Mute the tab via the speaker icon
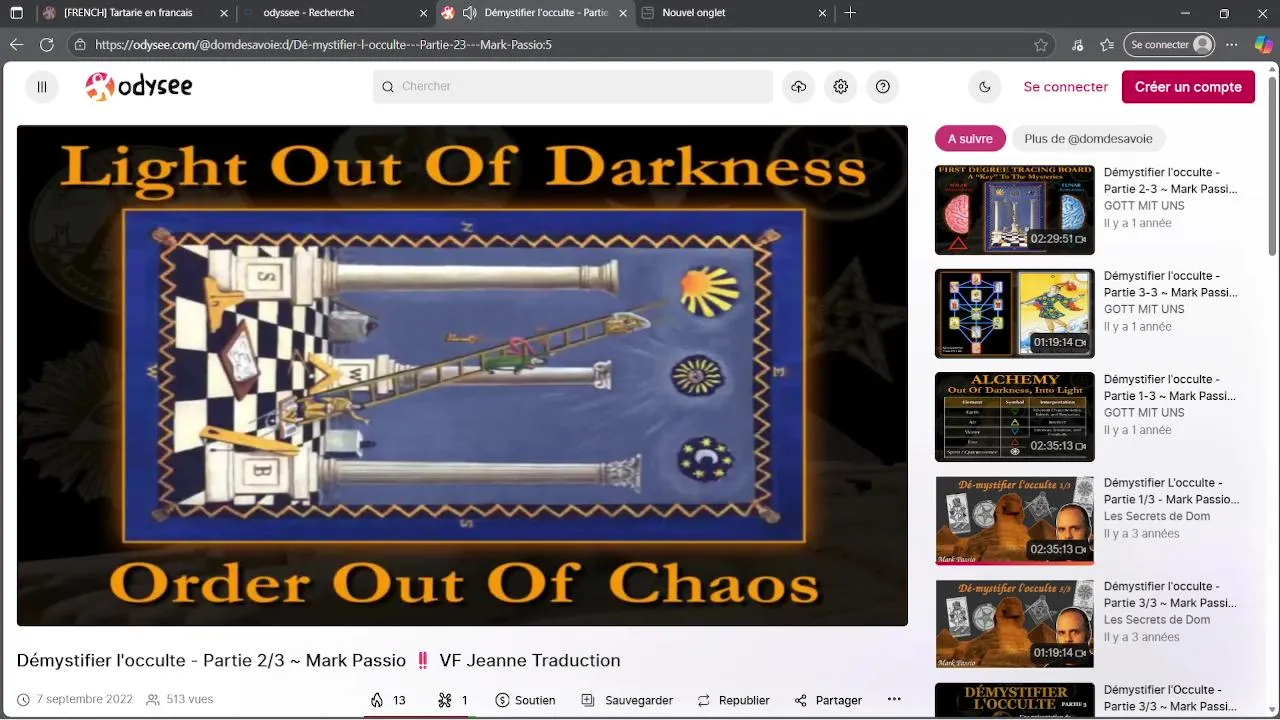 point(469,13)
